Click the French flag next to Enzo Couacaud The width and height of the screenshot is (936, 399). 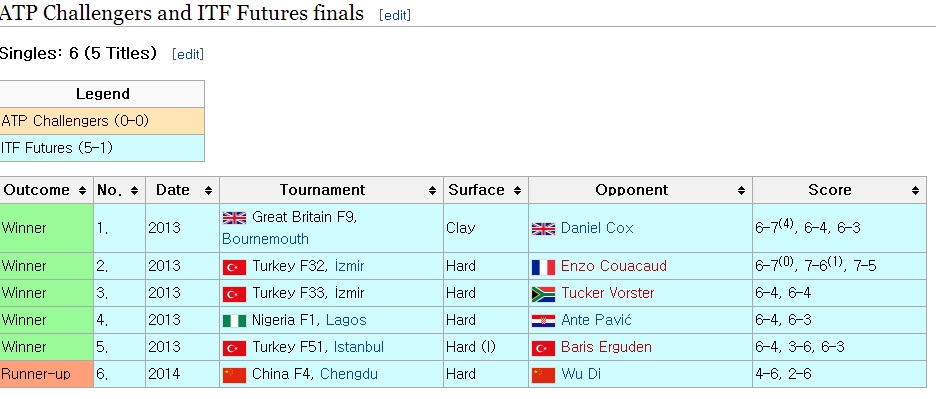[x=543, y=266]
